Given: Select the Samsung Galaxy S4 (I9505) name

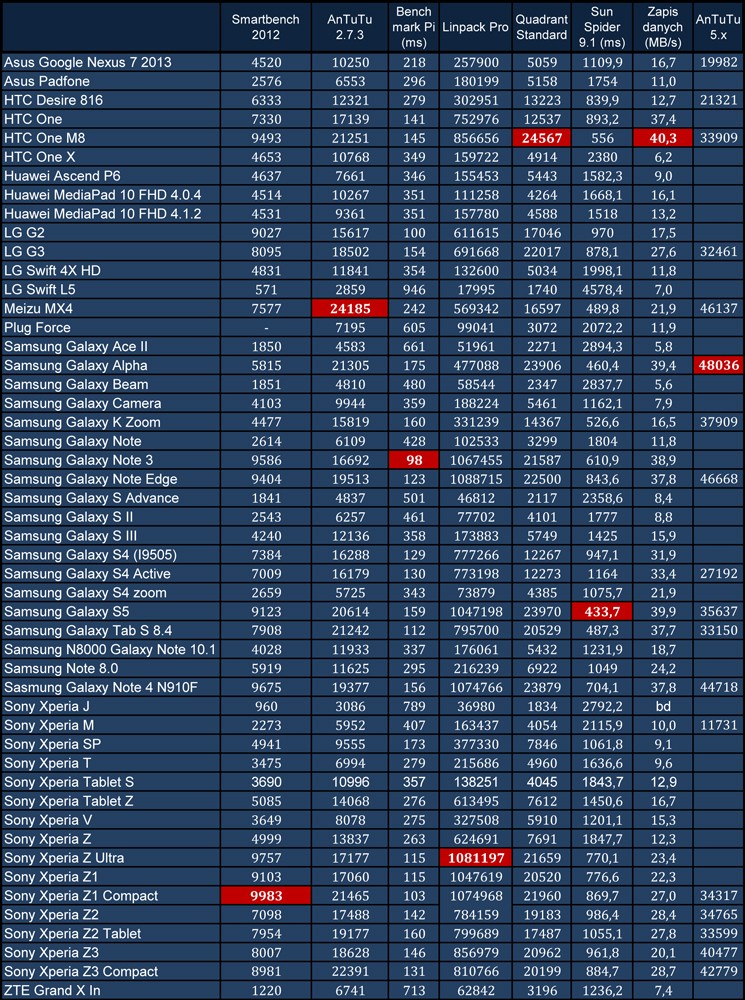Looking at the screenshot, I should point(90,555).
